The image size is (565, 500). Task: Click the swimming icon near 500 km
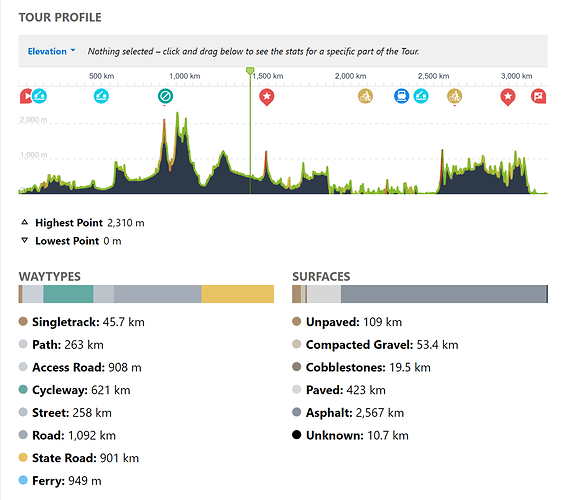click(x=101, y=96)
